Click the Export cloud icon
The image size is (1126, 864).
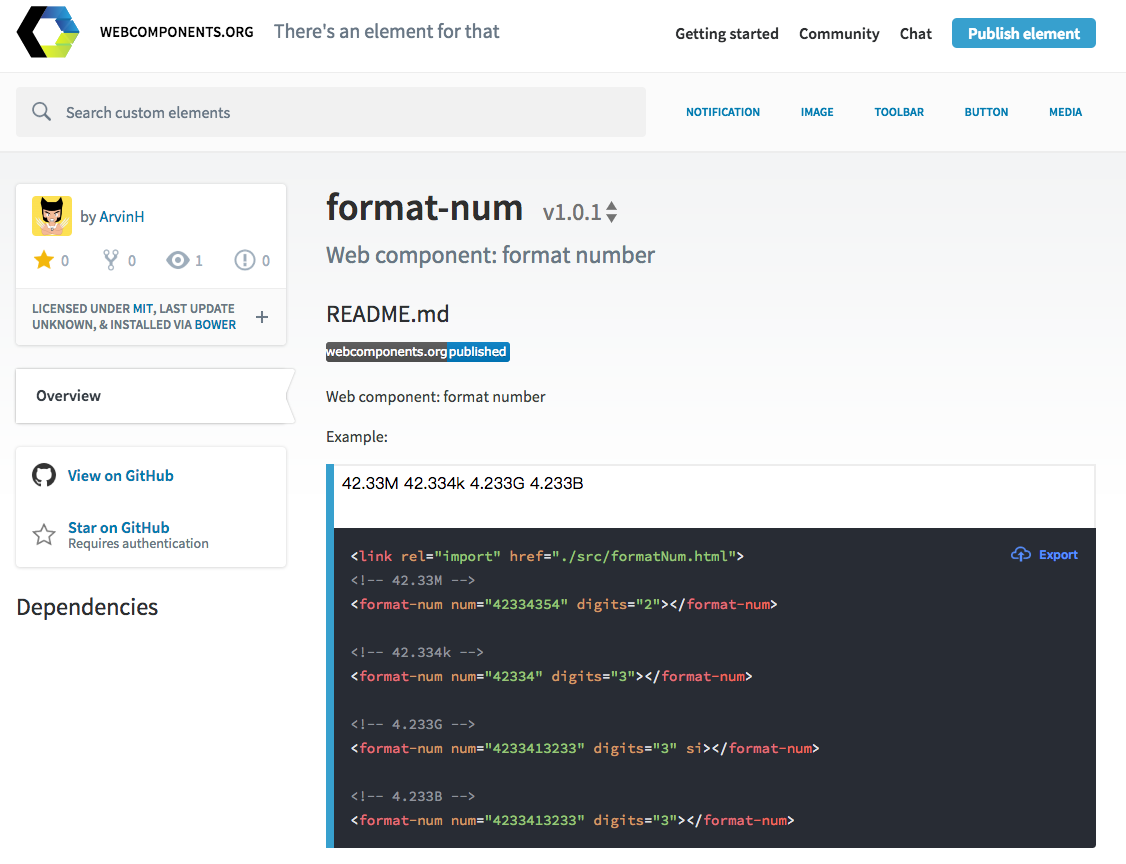coord(1020,554)
